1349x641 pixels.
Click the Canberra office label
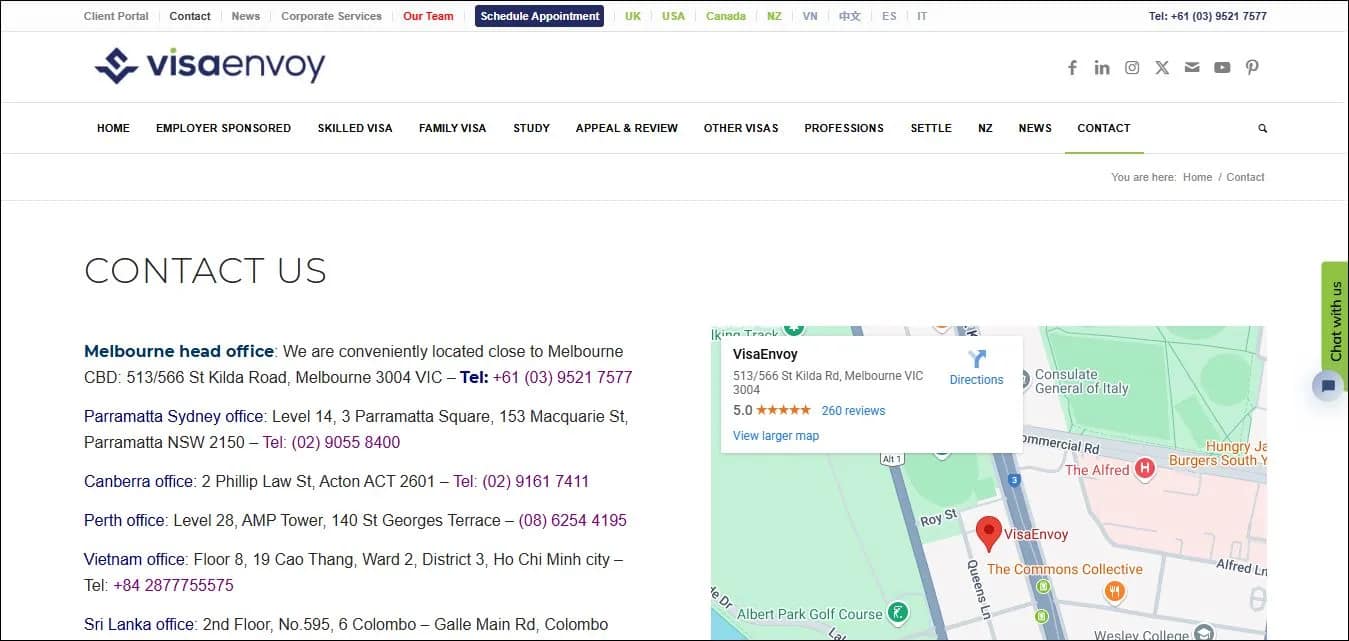(x=139, y=481)
